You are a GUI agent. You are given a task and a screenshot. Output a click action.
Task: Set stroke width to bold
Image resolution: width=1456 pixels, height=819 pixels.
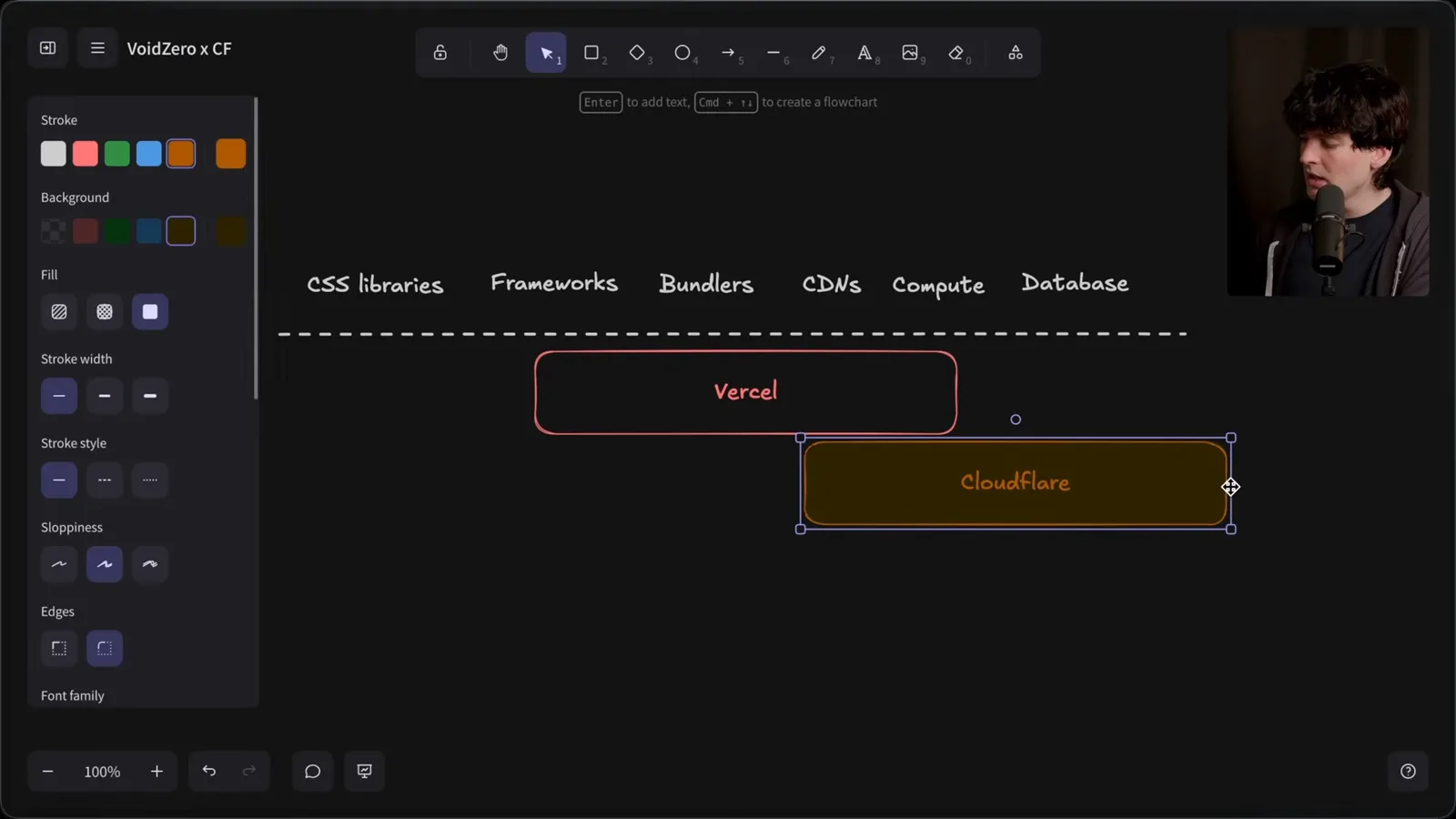pos(105,396)
